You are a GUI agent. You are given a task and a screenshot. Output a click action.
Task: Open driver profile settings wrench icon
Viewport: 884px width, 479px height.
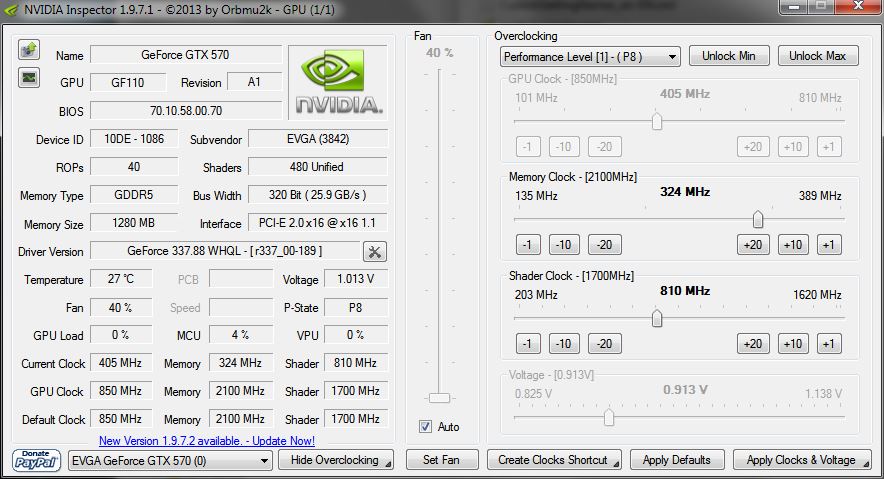(x=374, y=251)
